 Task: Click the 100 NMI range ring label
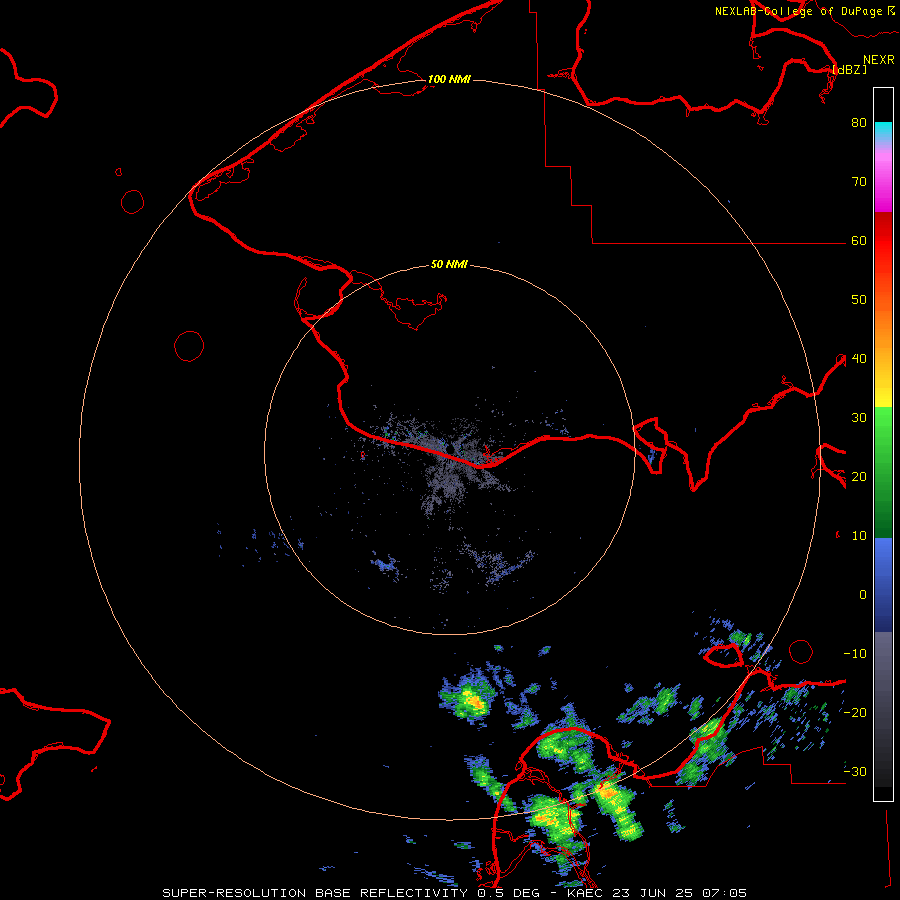(x=449, y=79)
